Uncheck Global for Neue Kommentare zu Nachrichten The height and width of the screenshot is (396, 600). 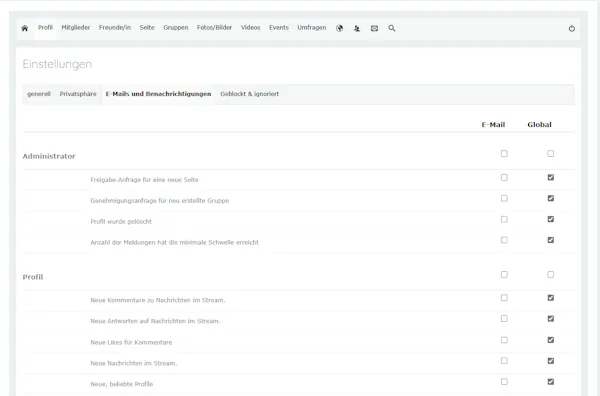point(551,298)
